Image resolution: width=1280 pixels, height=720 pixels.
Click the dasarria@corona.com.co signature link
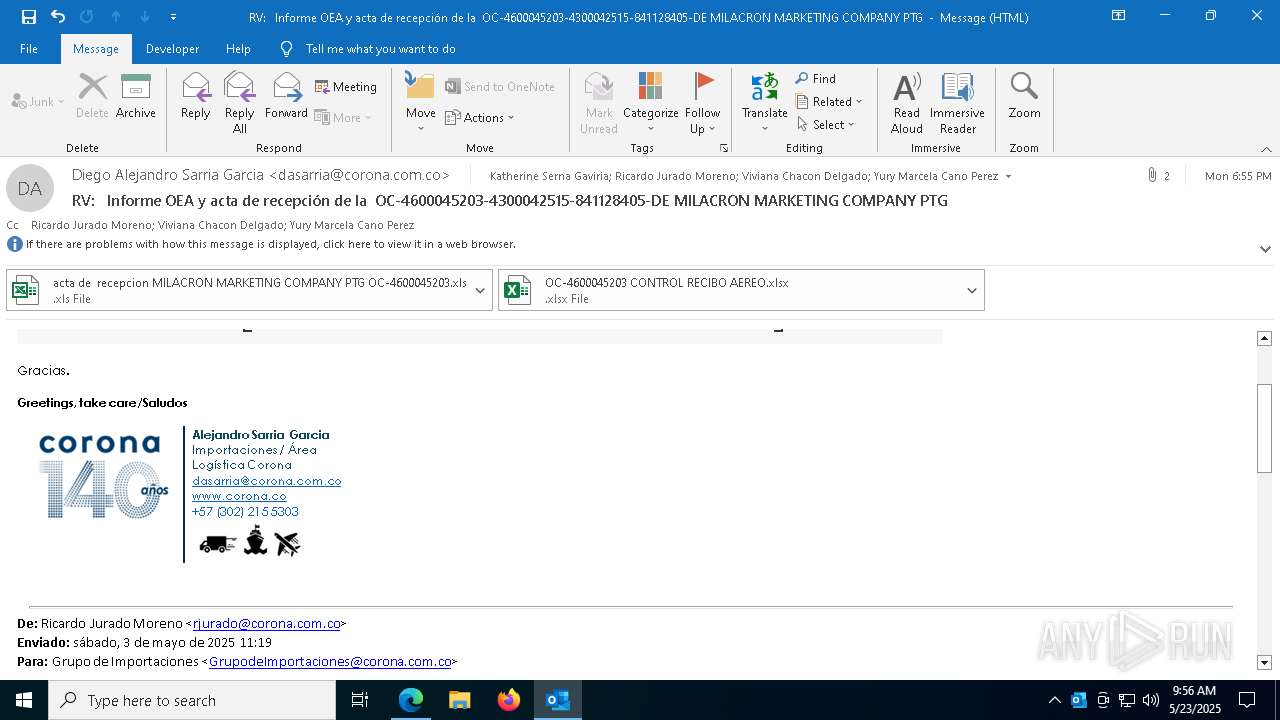[267, 481]
